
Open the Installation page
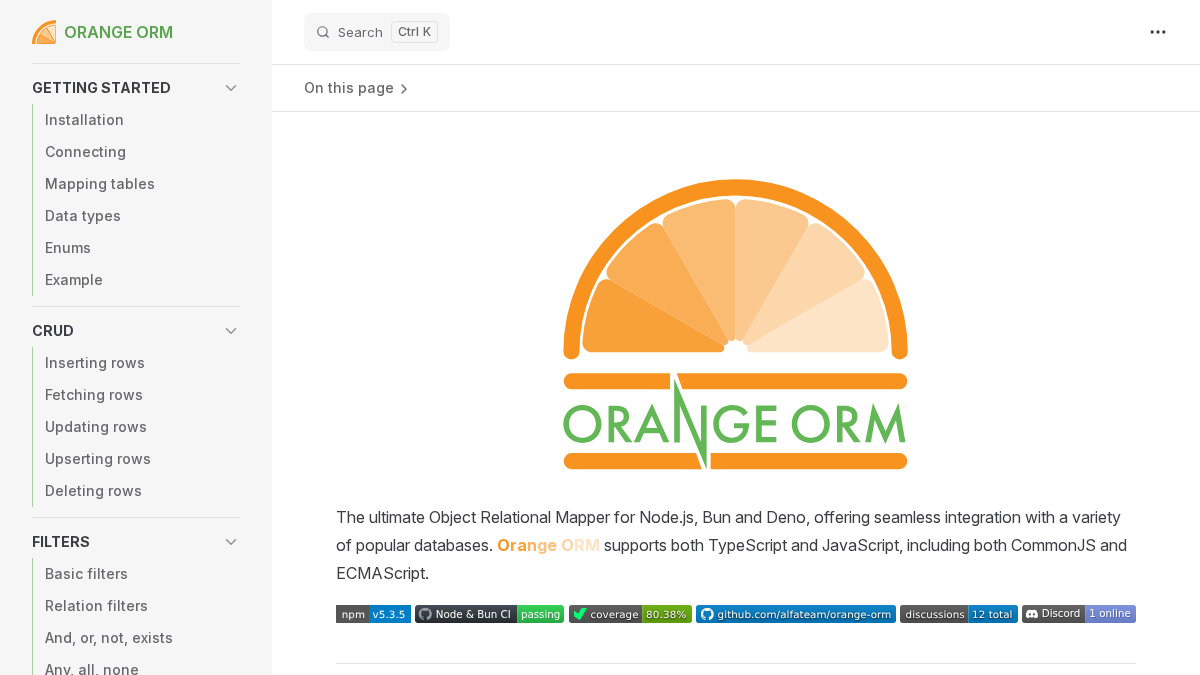click(x=84, y=120)
